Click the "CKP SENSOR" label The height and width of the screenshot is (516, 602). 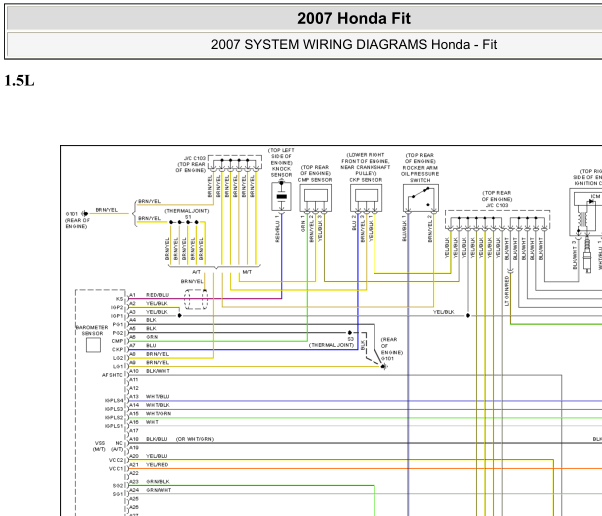[x=366, y=180]
